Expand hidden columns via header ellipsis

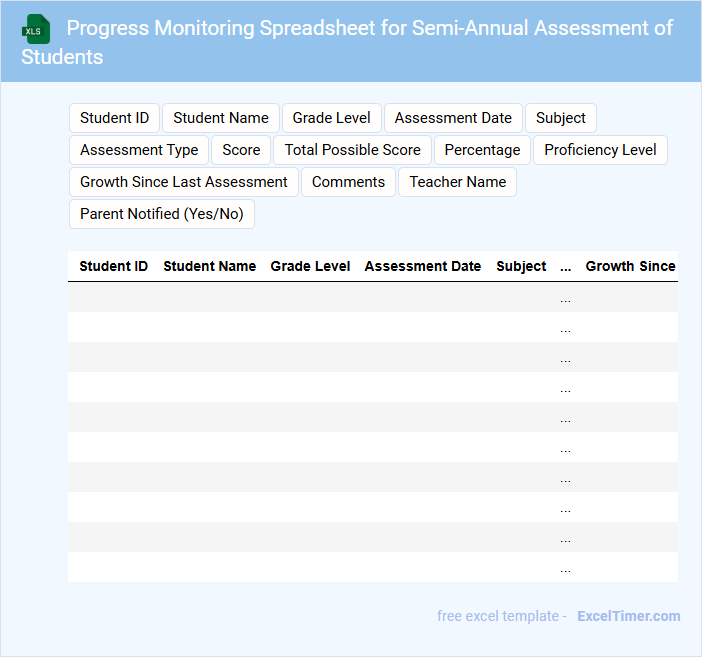pyautogui.click(x=566, y=267)
